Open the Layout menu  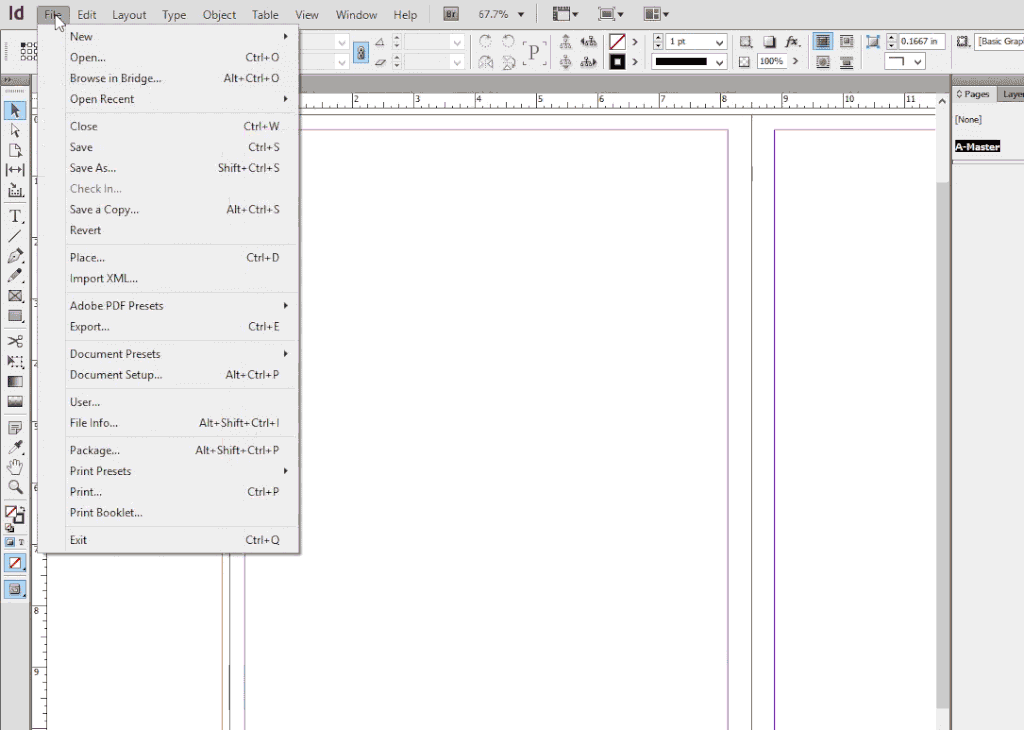pos(129,14)
